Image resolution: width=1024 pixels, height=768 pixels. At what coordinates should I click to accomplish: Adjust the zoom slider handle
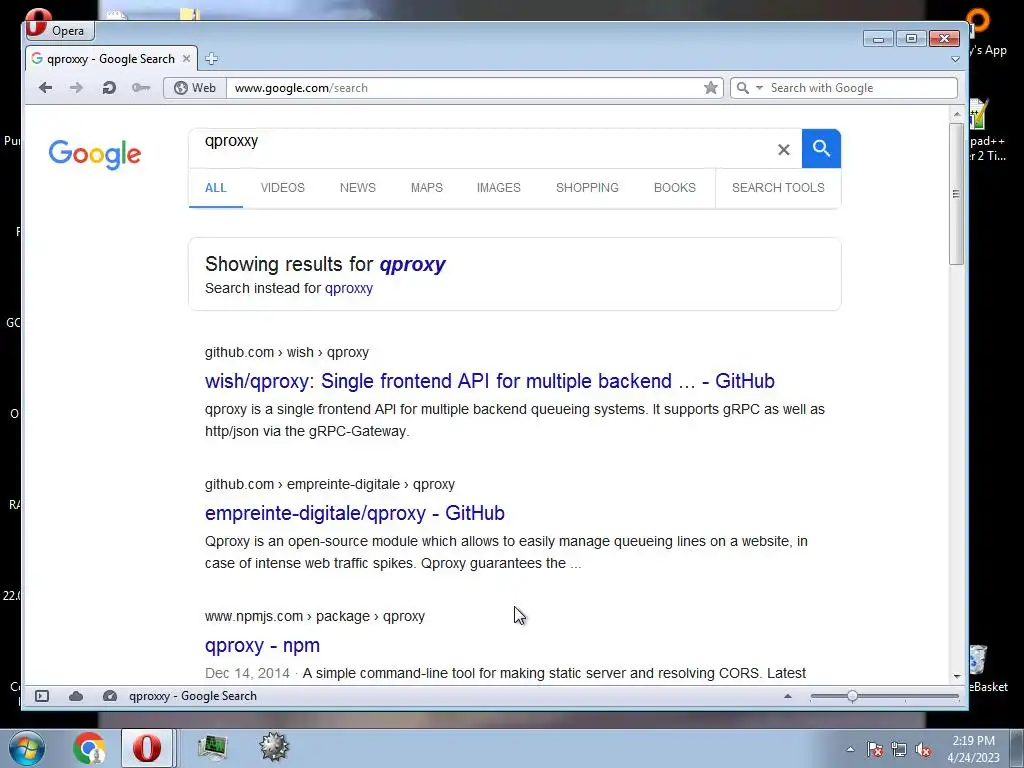[852, 696]
